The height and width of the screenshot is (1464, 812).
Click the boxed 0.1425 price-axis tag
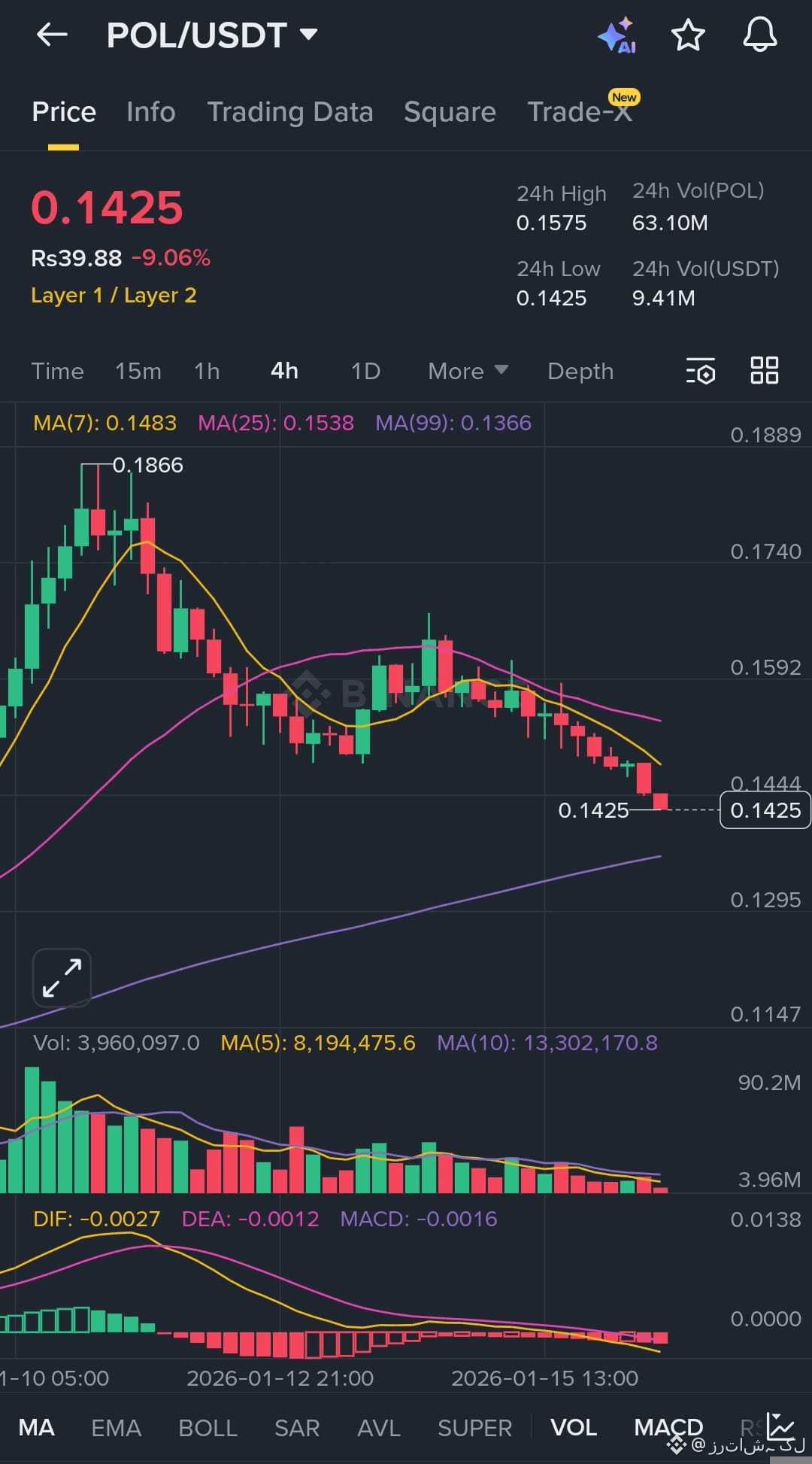[x=765, y=810]
